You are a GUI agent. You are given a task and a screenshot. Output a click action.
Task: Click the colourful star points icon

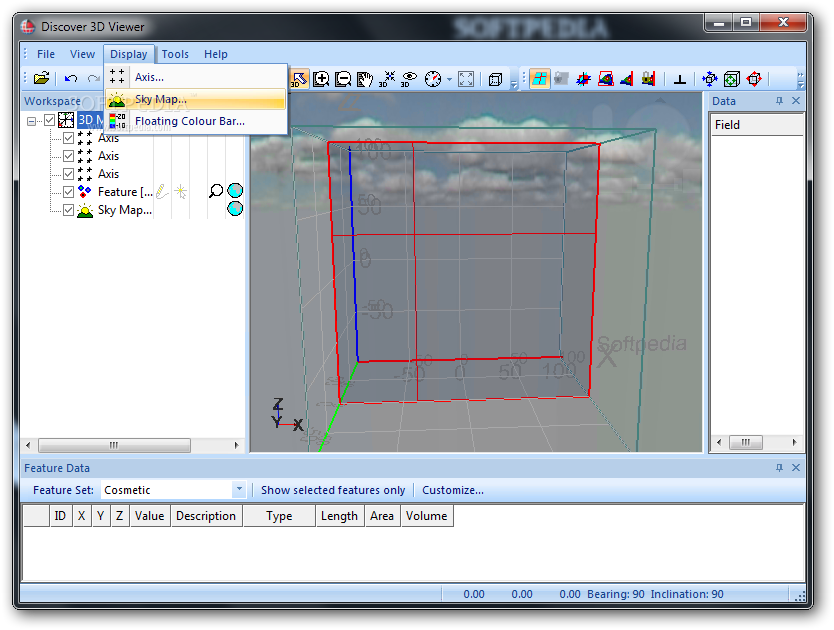coord(583,79)
